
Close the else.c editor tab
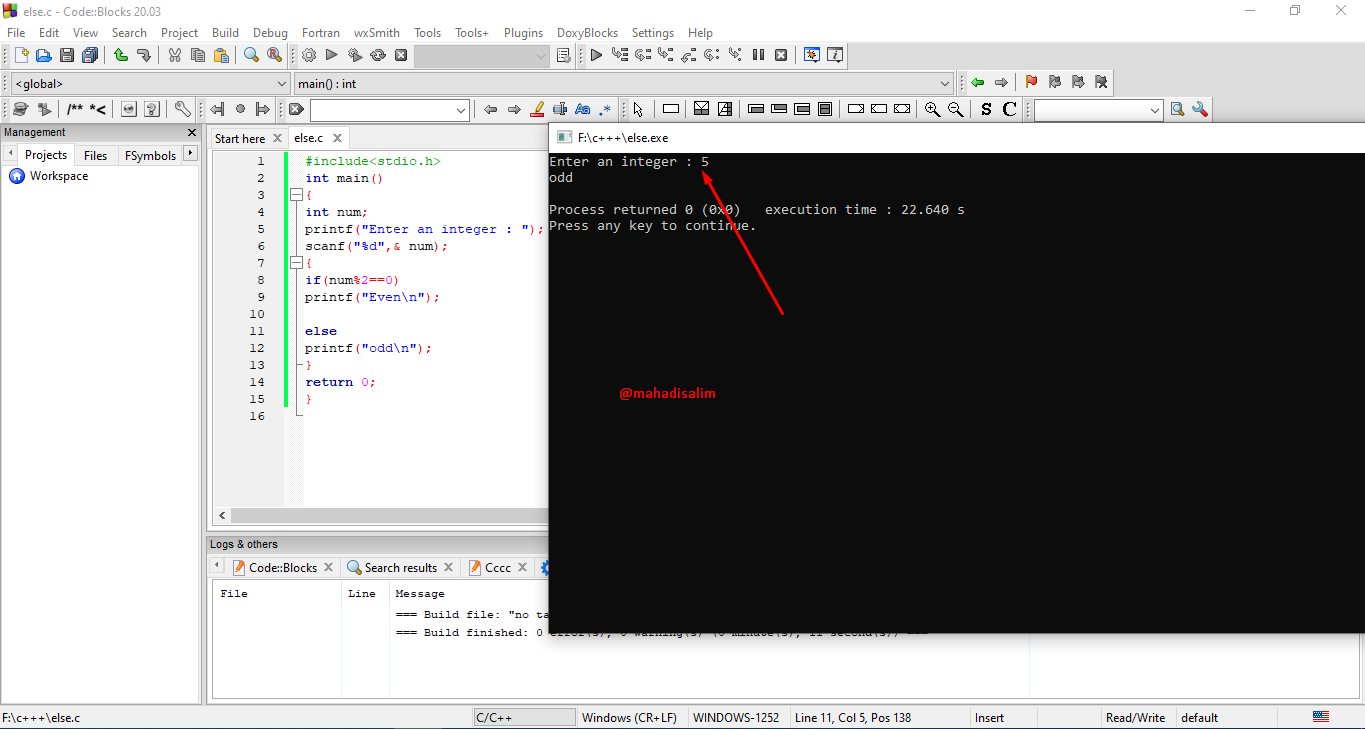338,139
